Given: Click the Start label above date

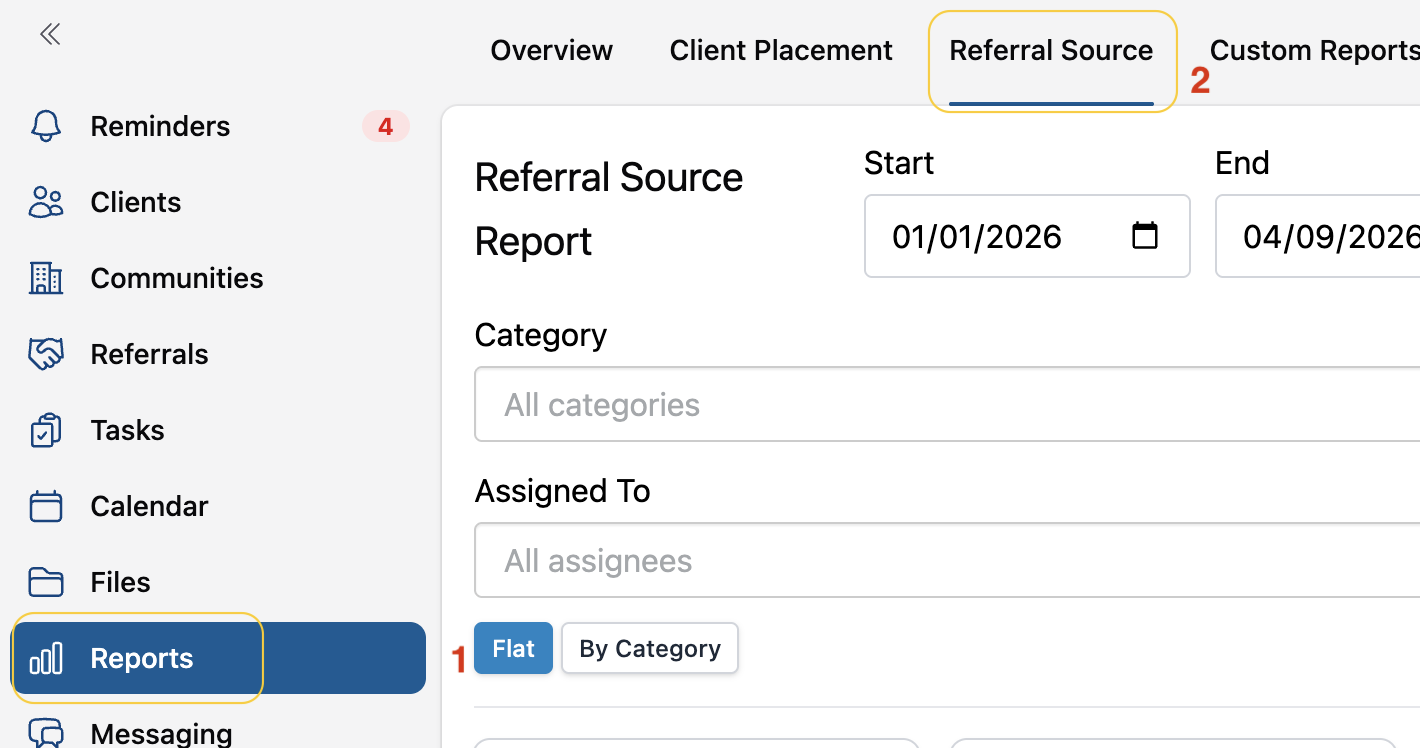Looking at the screenshot, I should (899, 163).
